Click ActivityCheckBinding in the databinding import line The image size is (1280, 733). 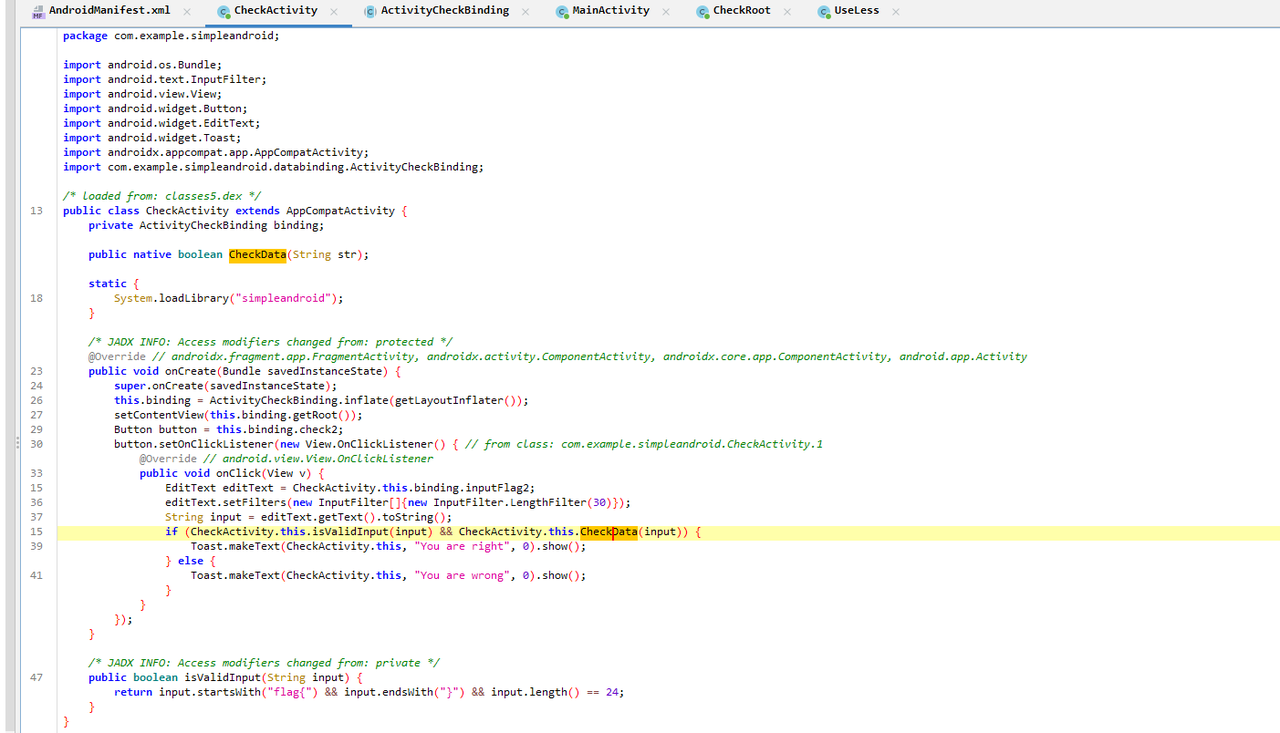tap(416, 167)
